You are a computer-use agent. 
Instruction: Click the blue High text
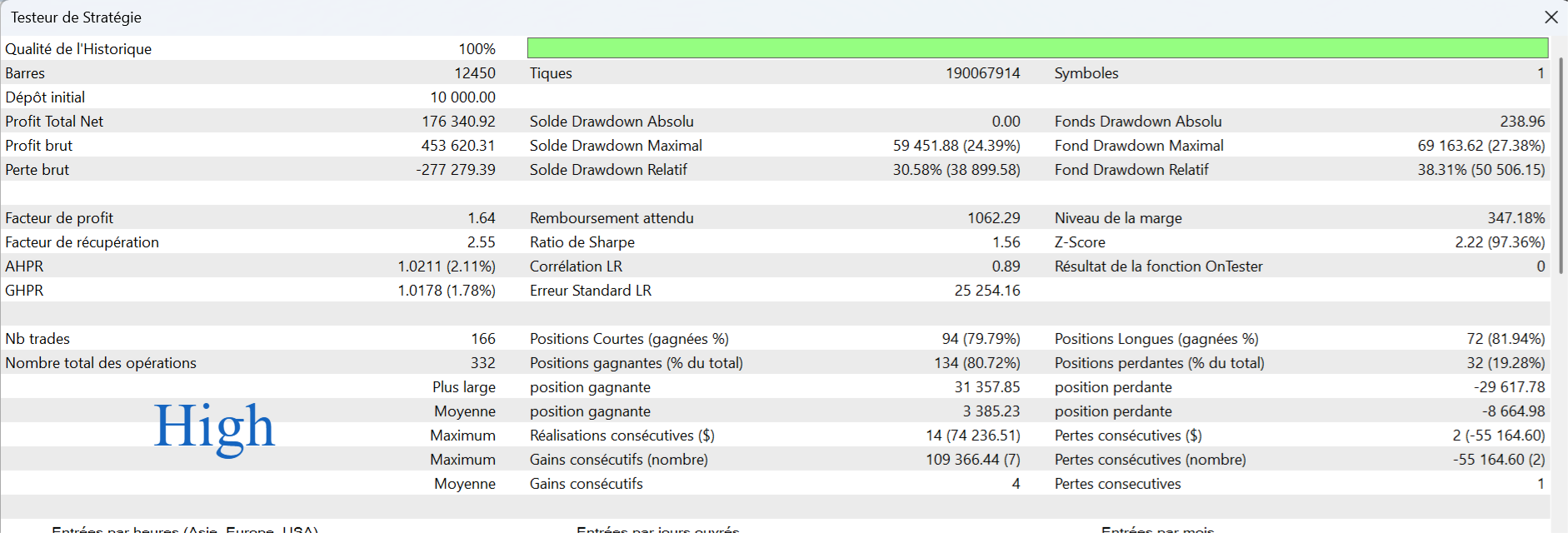pos(214,426)
